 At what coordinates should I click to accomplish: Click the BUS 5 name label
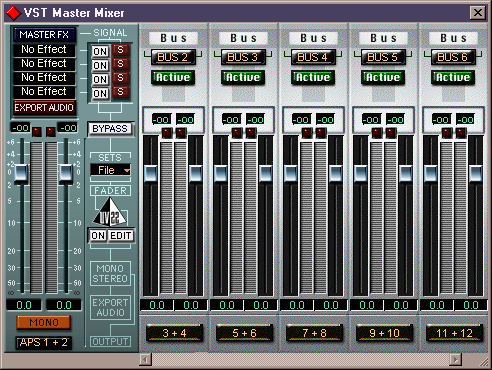pos(383,57)
